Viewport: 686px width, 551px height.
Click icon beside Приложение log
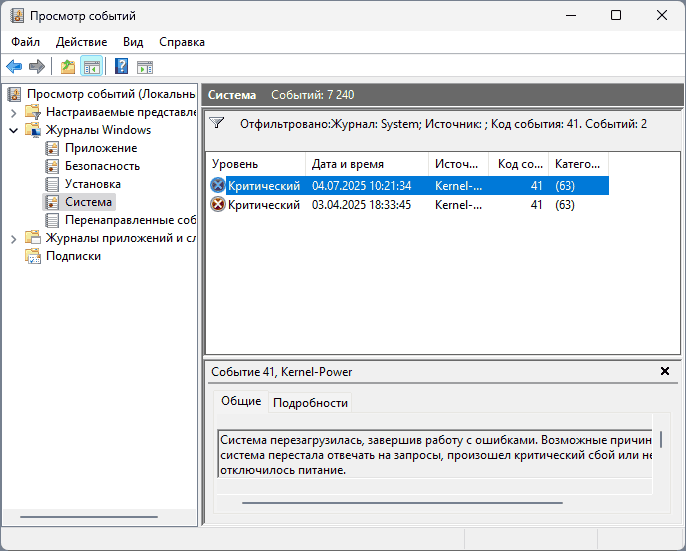(52, 148)
